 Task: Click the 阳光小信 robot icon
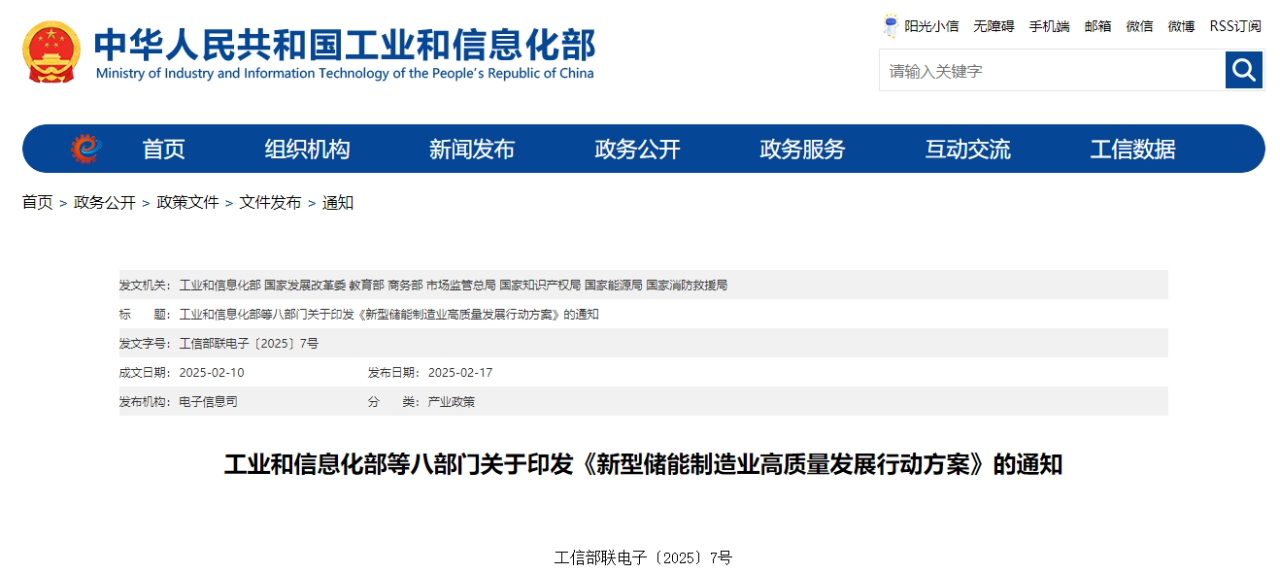click(891, 26)
